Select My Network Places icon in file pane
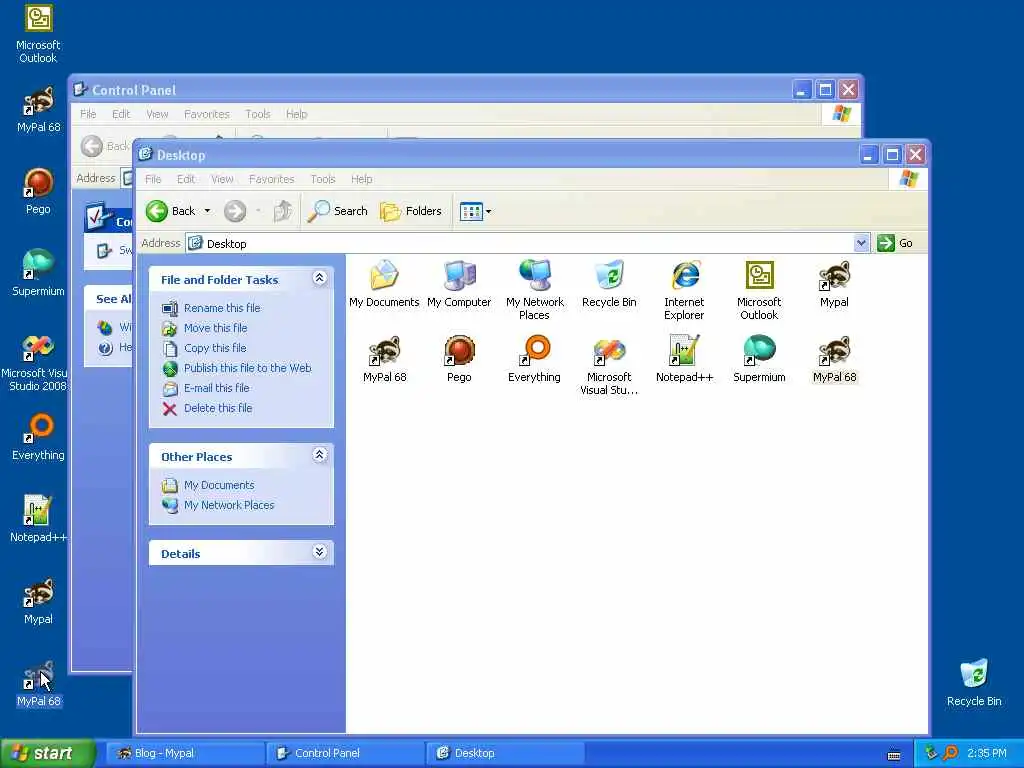 (x=534, y=289)
